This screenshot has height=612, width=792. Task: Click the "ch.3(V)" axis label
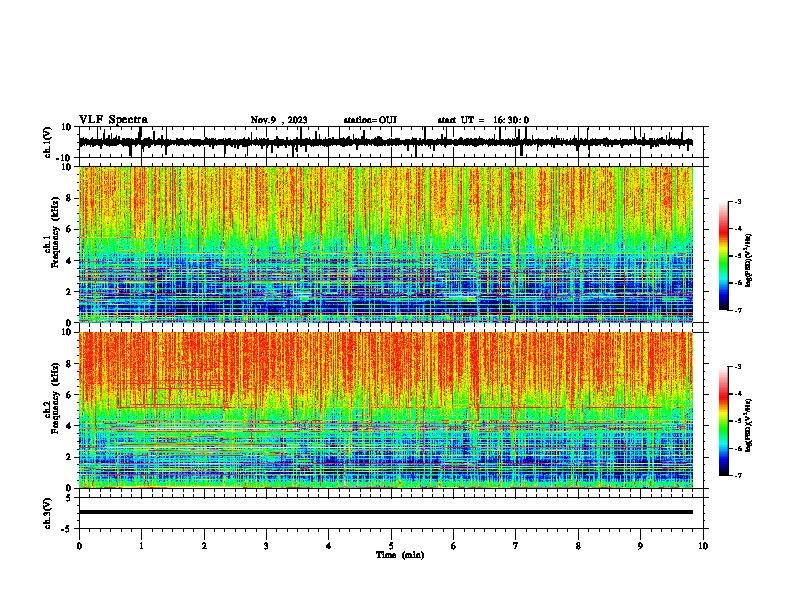47,514
